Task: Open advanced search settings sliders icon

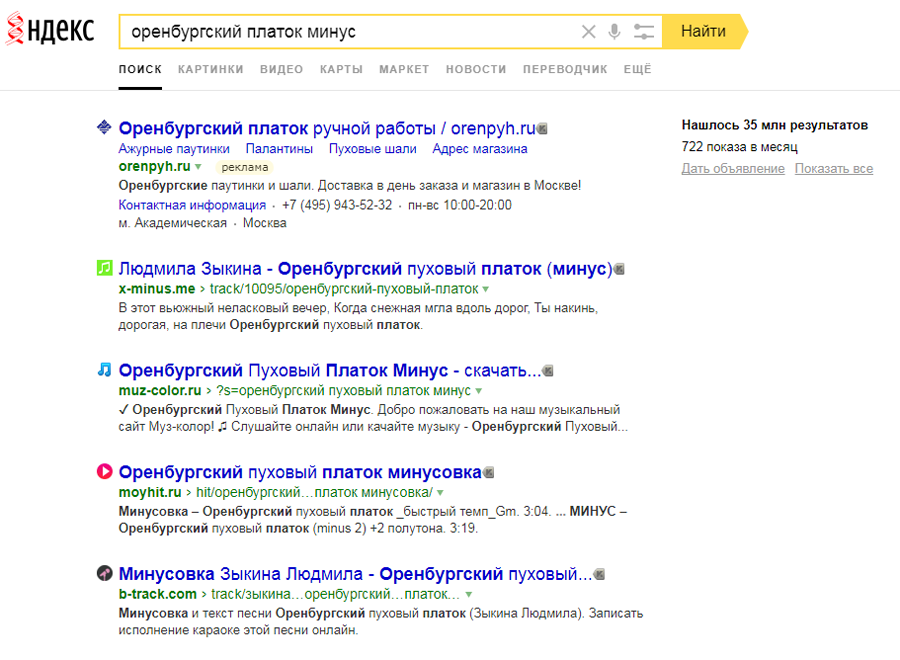Action: pos(643,32)
